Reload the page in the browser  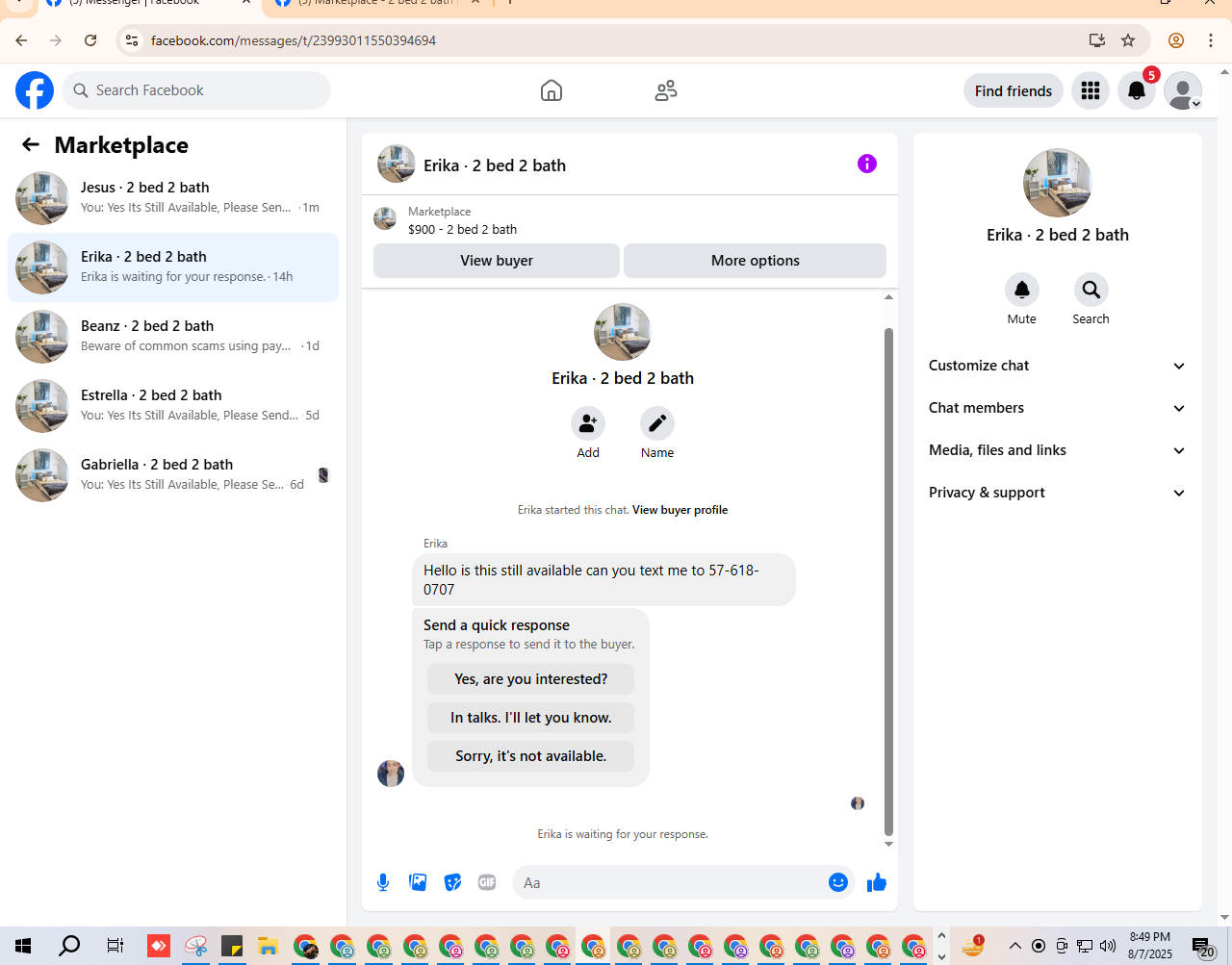pos(90,40)
